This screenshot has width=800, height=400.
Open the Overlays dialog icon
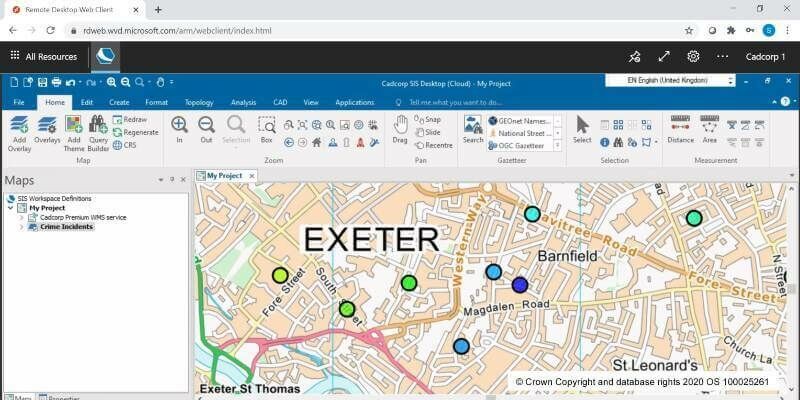click(47, 130)
